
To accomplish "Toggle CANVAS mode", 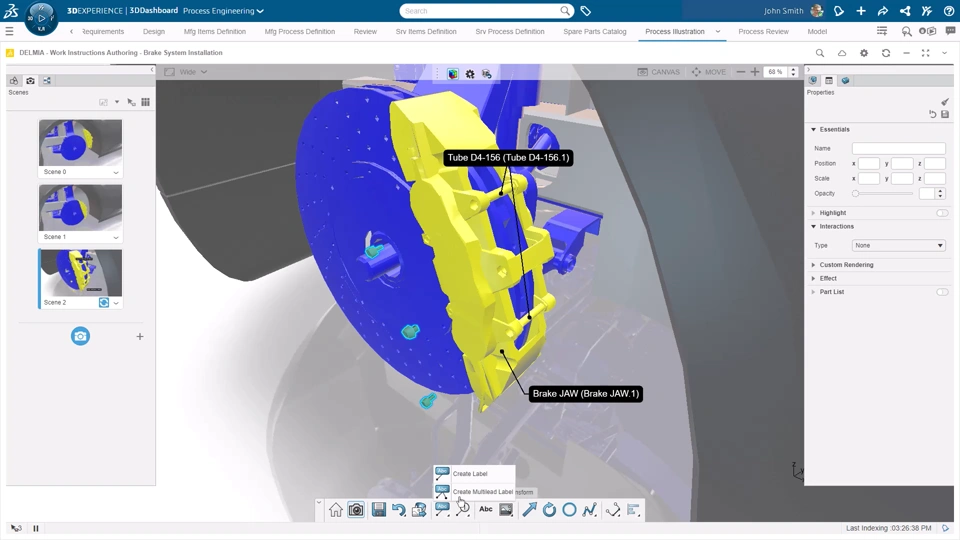I will click(659, 72).
